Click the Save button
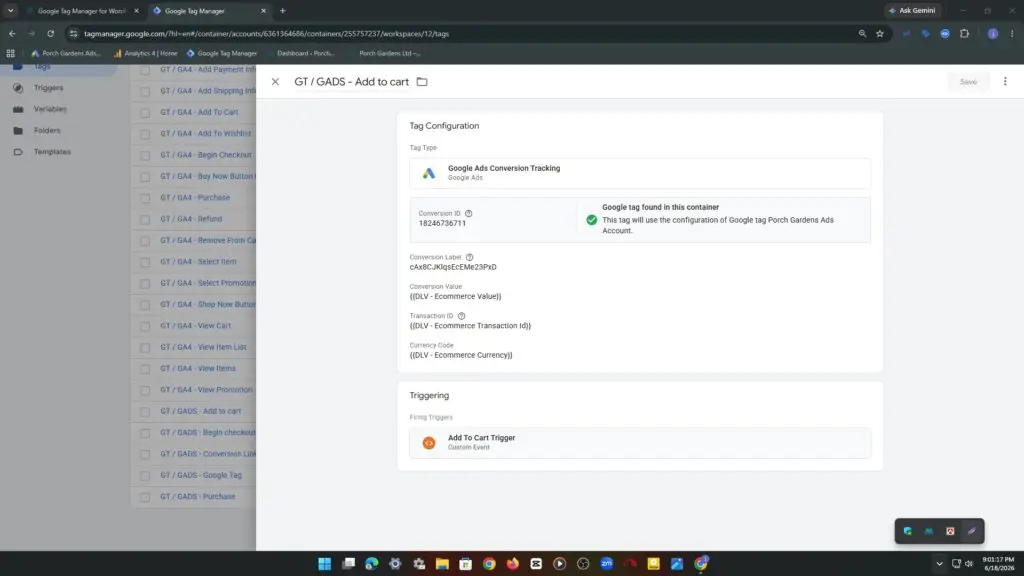 pos(968,82)
